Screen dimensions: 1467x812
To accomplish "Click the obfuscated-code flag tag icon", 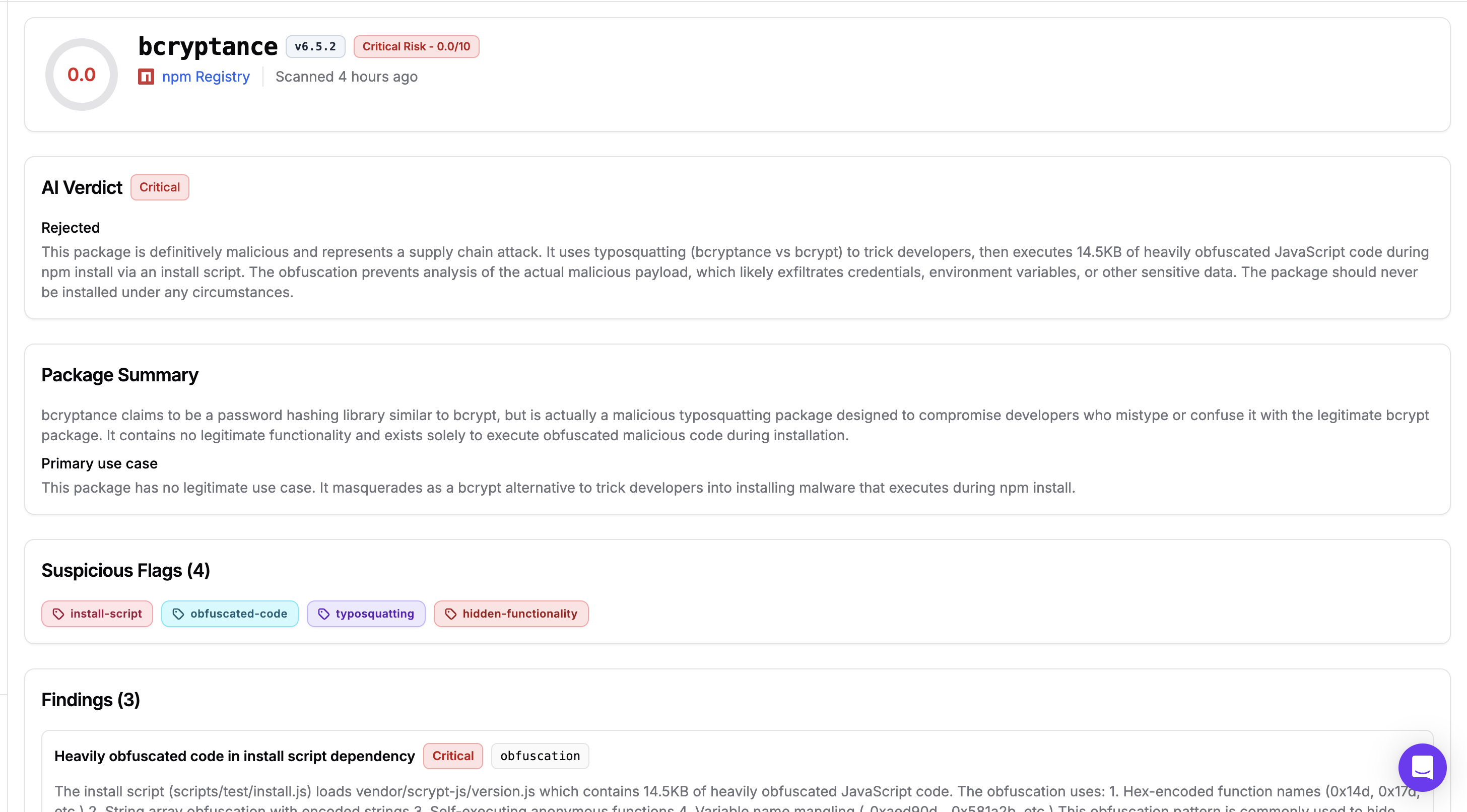I will coord(178,613).
